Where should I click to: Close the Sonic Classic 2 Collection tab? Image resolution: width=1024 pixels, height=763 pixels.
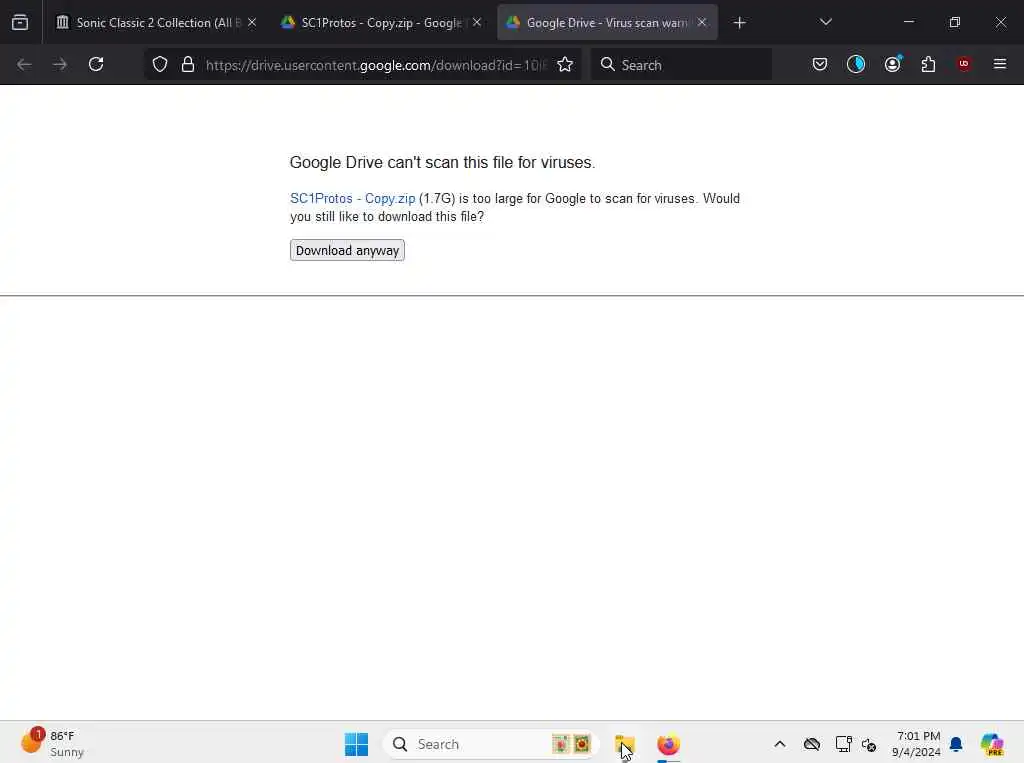(252, 22)
